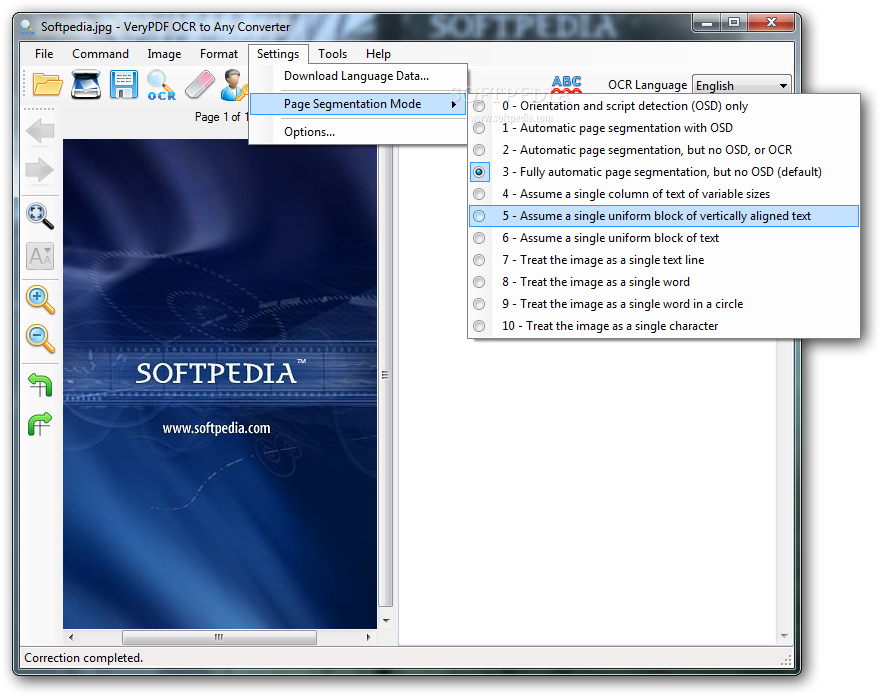This screenshot has height=696, width=881.
Task: Expand the Page Segmentation Mode submenu
Action: [358, 104]
